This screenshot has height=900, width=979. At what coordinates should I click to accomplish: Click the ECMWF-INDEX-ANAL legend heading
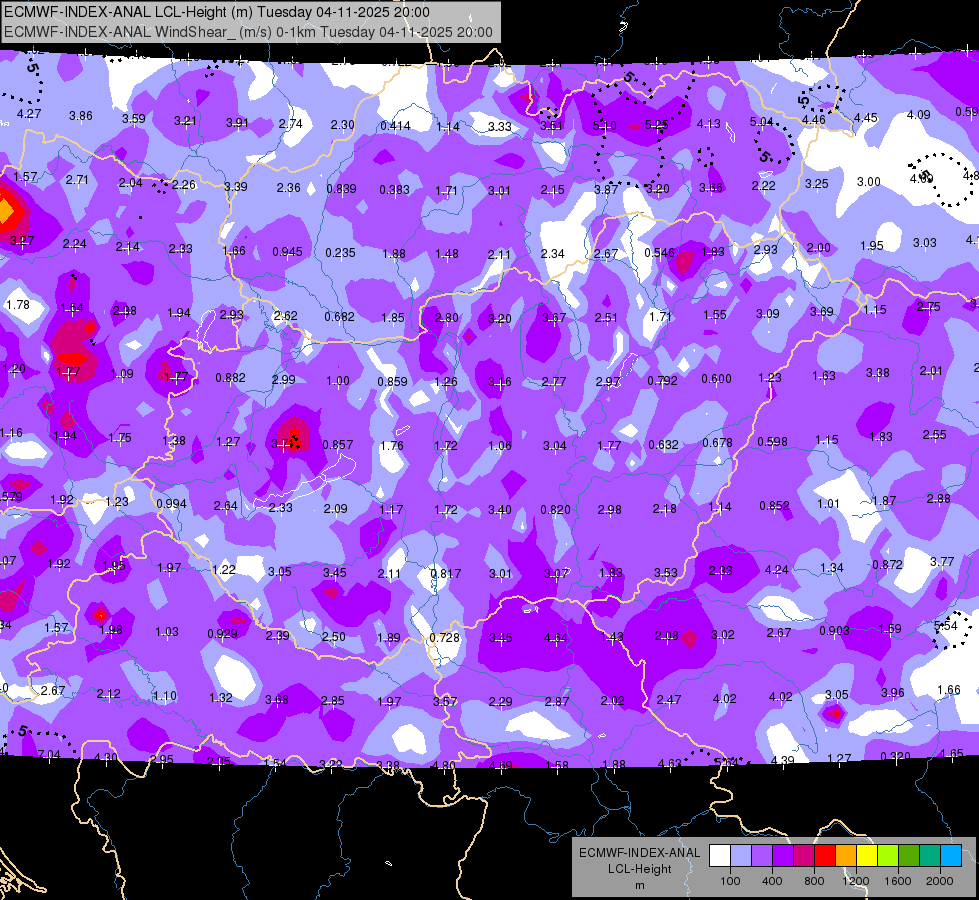click(x=639, y=853)
